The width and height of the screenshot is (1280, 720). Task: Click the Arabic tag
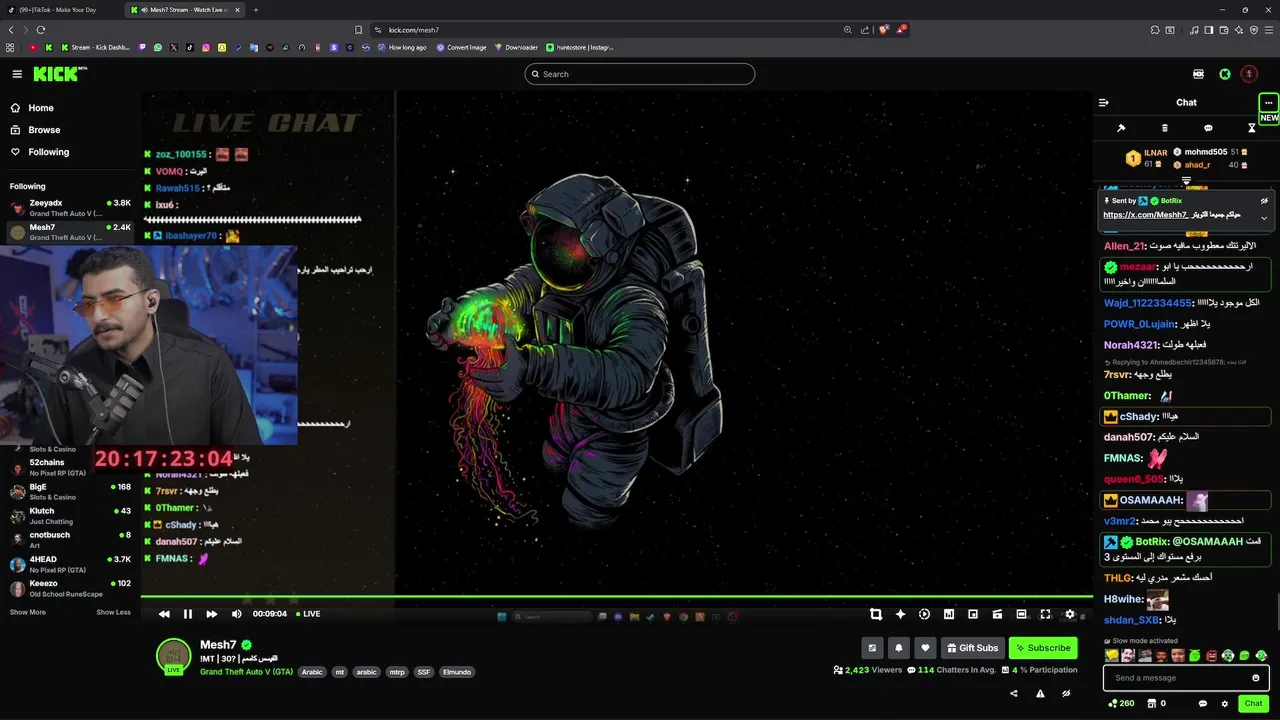click(x=312, y=672)
